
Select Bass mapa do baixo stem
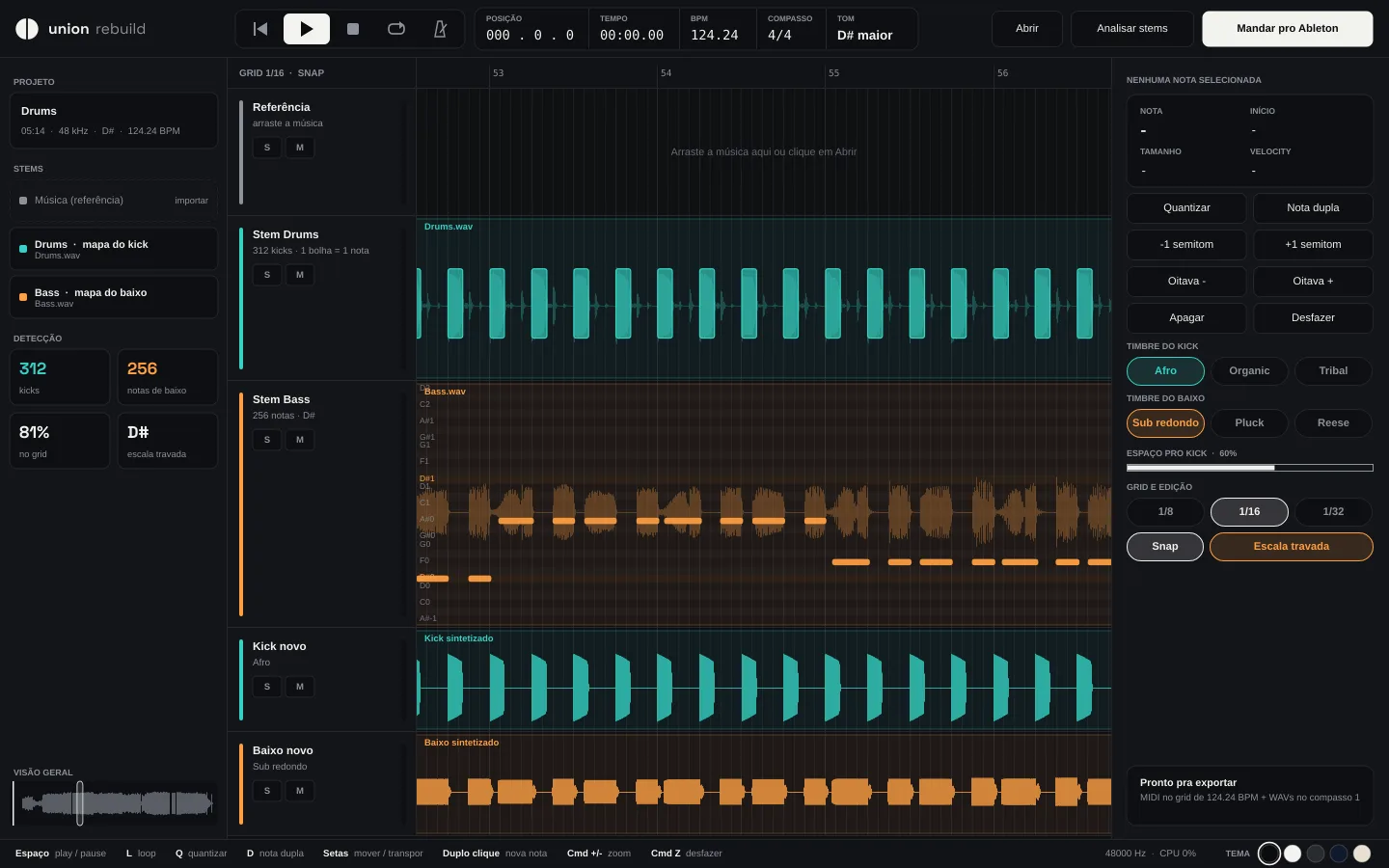[114, 297]
